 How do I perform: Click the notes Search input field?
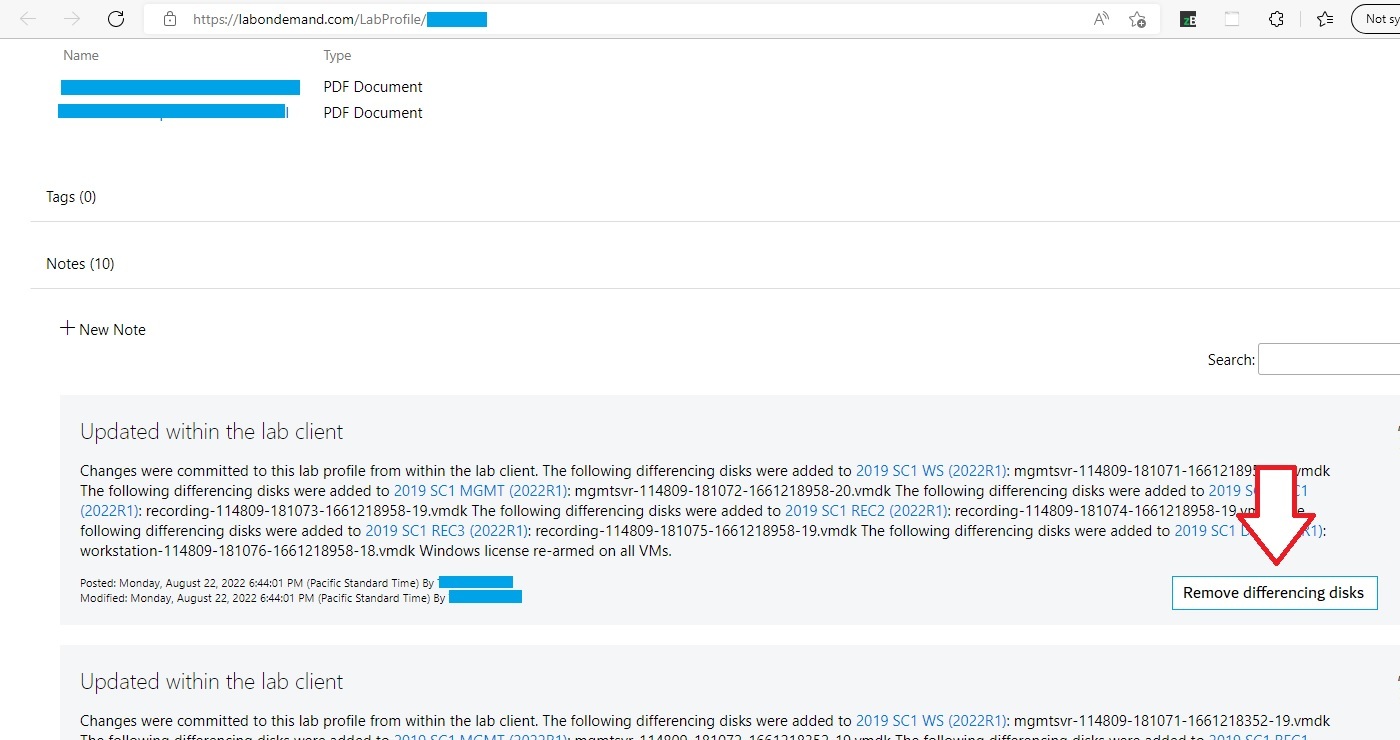pos(1328,360)
